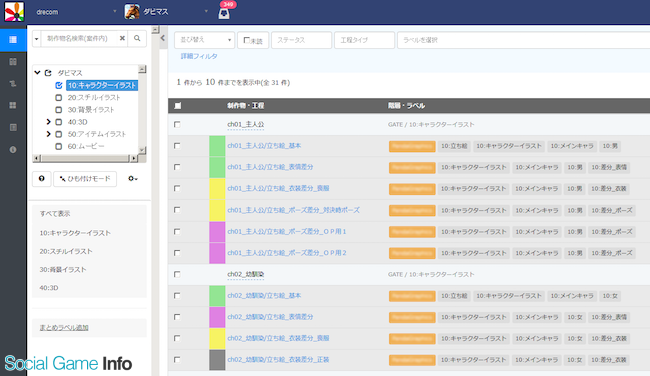Screen dimensions: 650x376
Task: Open the 並び替え sort dropdown
Action: pyautogui.click(x=204, y=40)
